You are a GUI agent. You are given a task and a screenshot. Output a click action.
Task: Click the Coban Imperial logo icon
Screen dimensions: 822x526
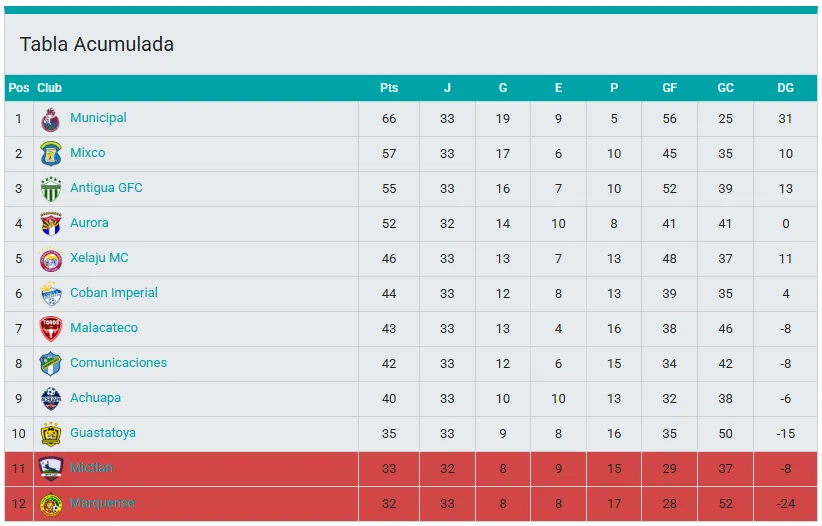(51, 294)
